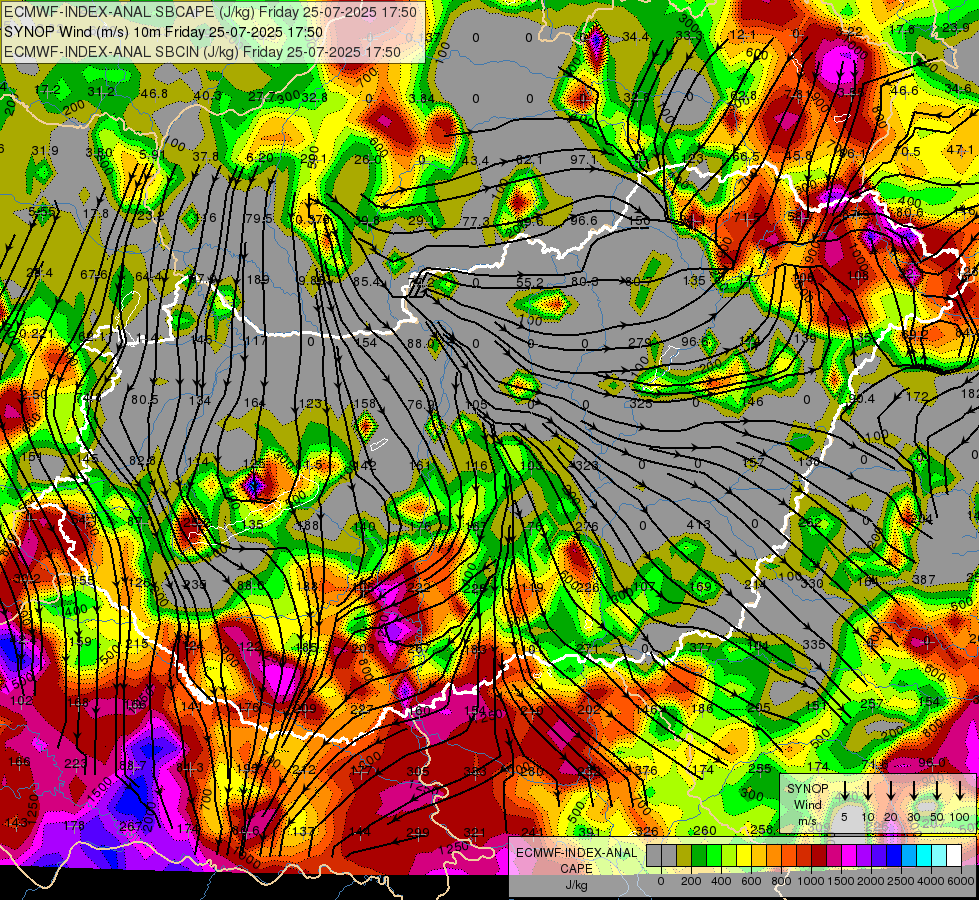This screenshot has height=900, width=979.
Task: Click the SYNOP Wind 10m title line
Action: point(163,32)
